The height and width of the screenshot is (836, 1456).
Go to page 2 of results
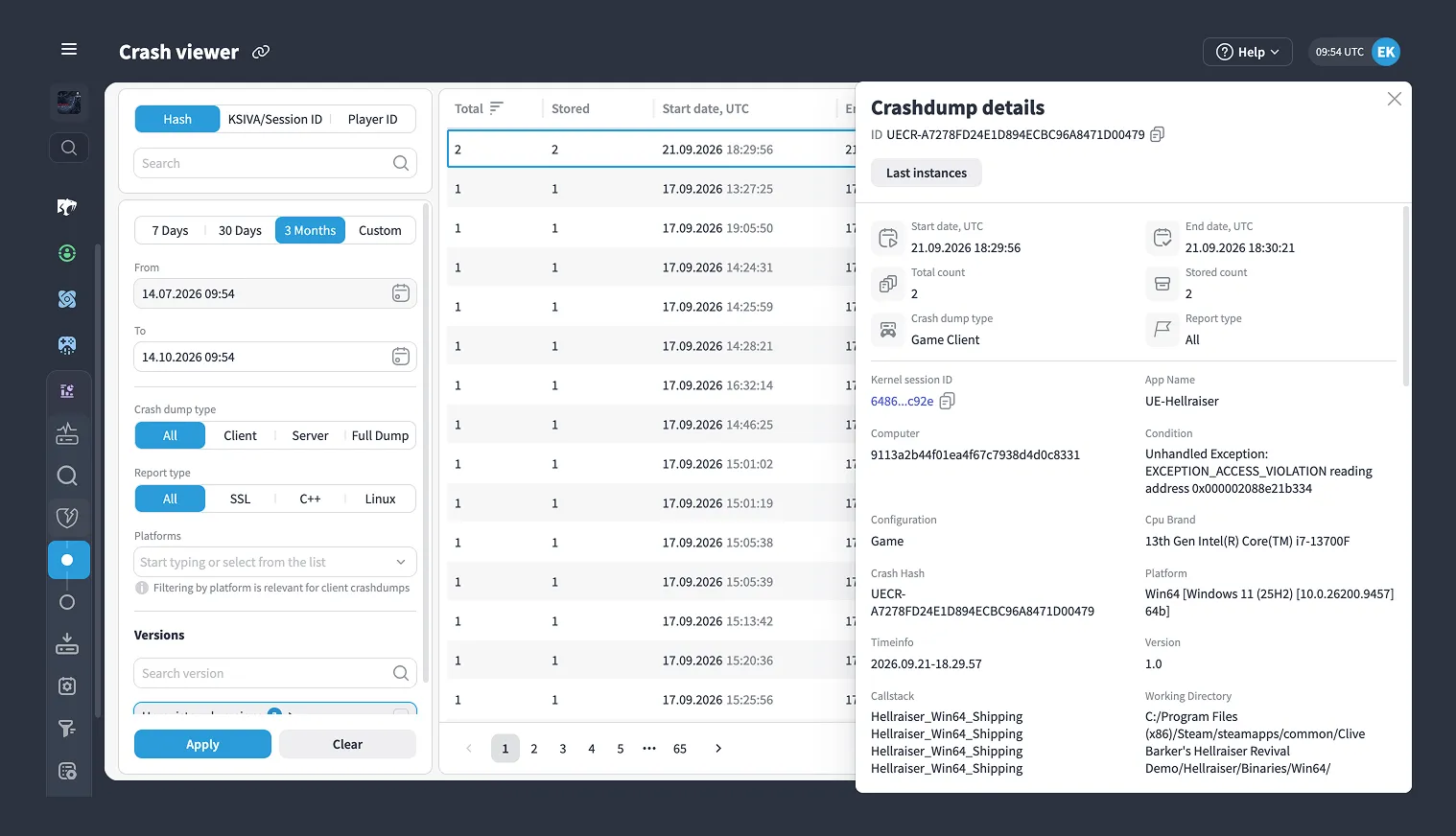pyautogui.click(x=534, y=749)
